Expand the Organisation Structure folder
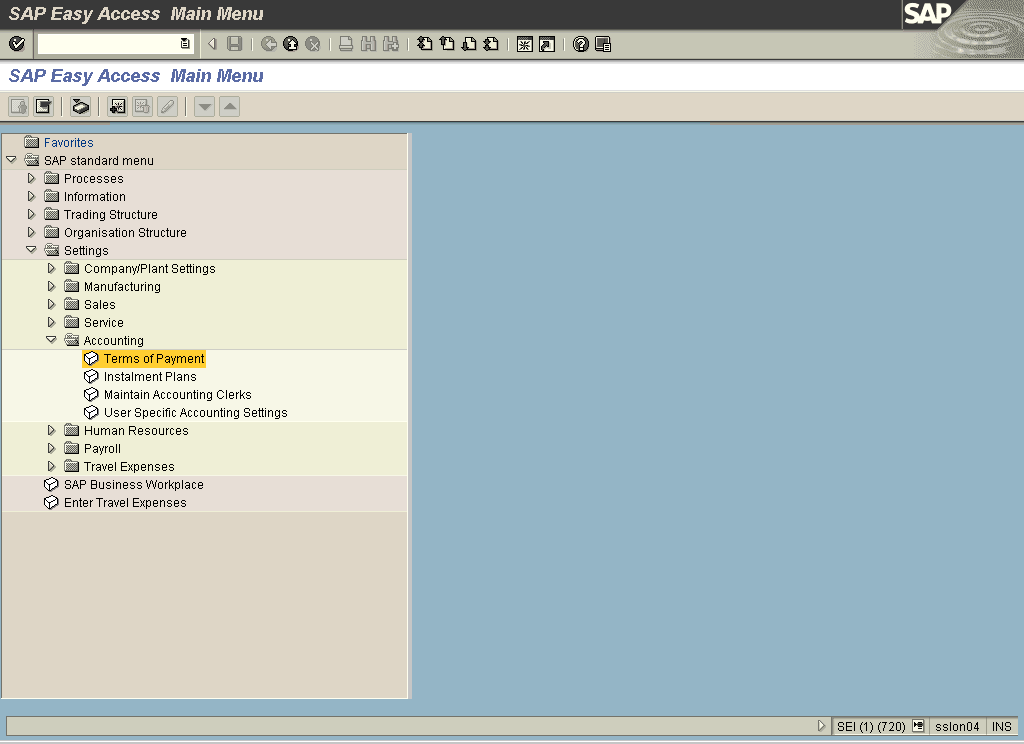Screen dimensions: 1024x744 (x=31, y=232)
